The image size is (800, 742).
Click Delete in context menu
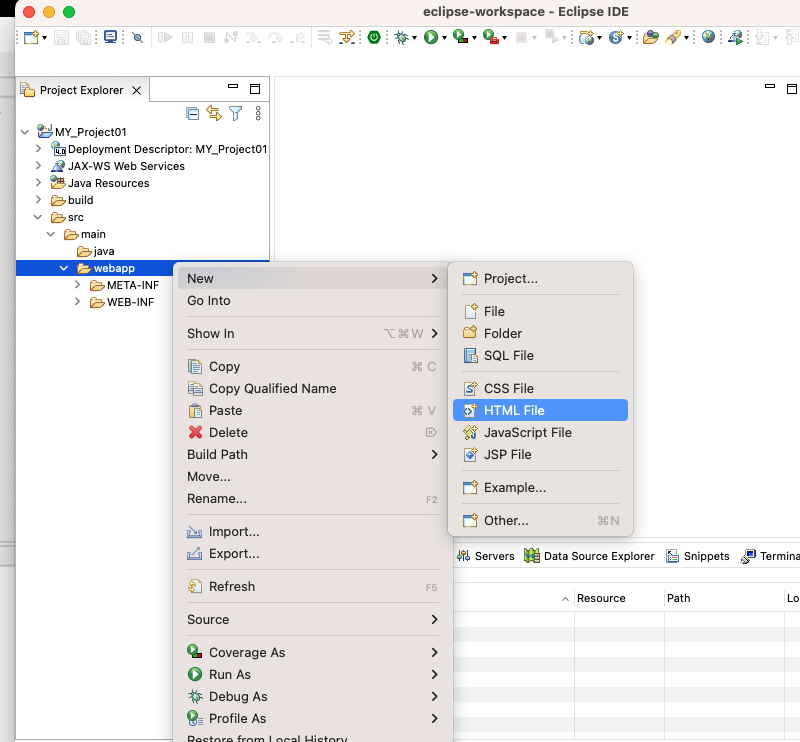(x=313, y=432)
